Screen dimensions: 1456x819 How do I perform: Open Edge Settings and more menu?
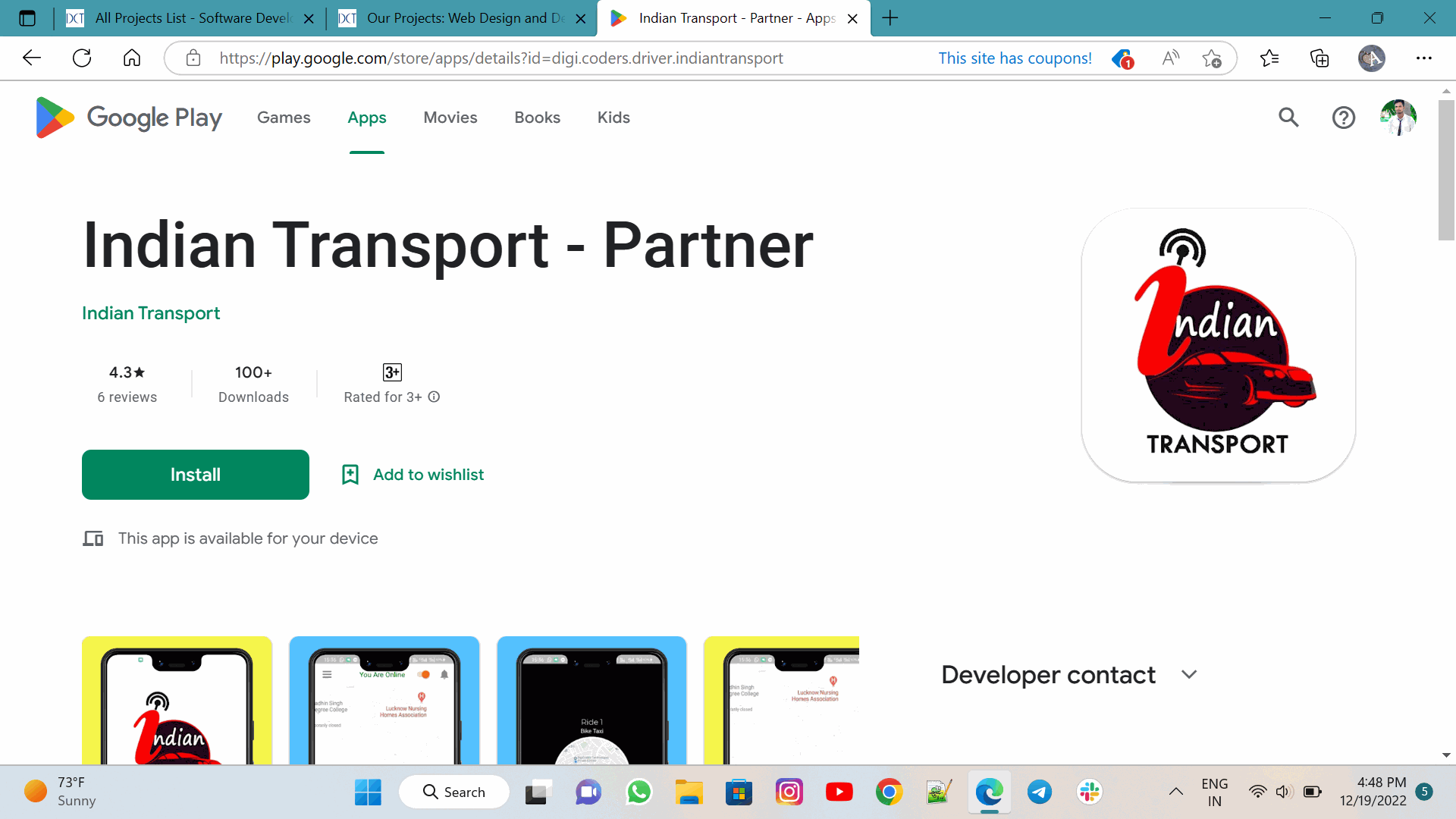[x=1423, y=58]
